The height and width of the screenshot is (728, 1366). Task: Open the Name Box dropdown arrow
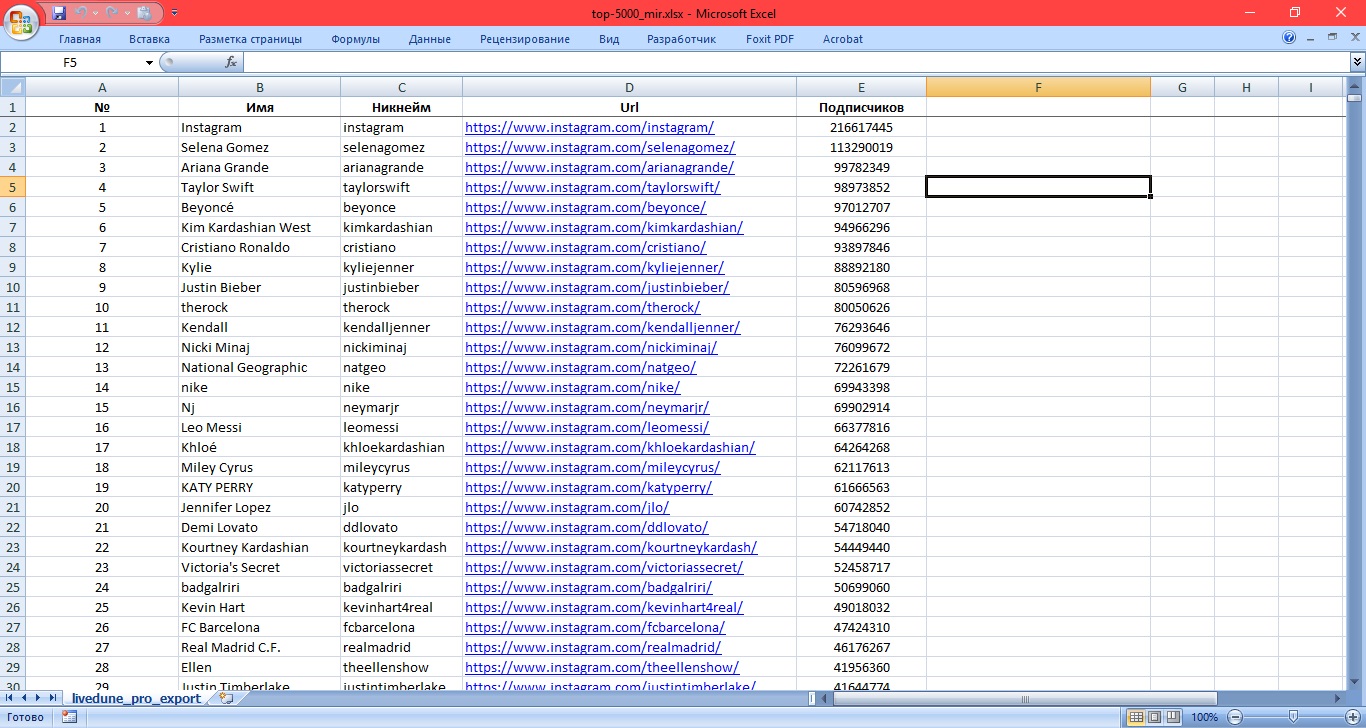tap(149, 62)
